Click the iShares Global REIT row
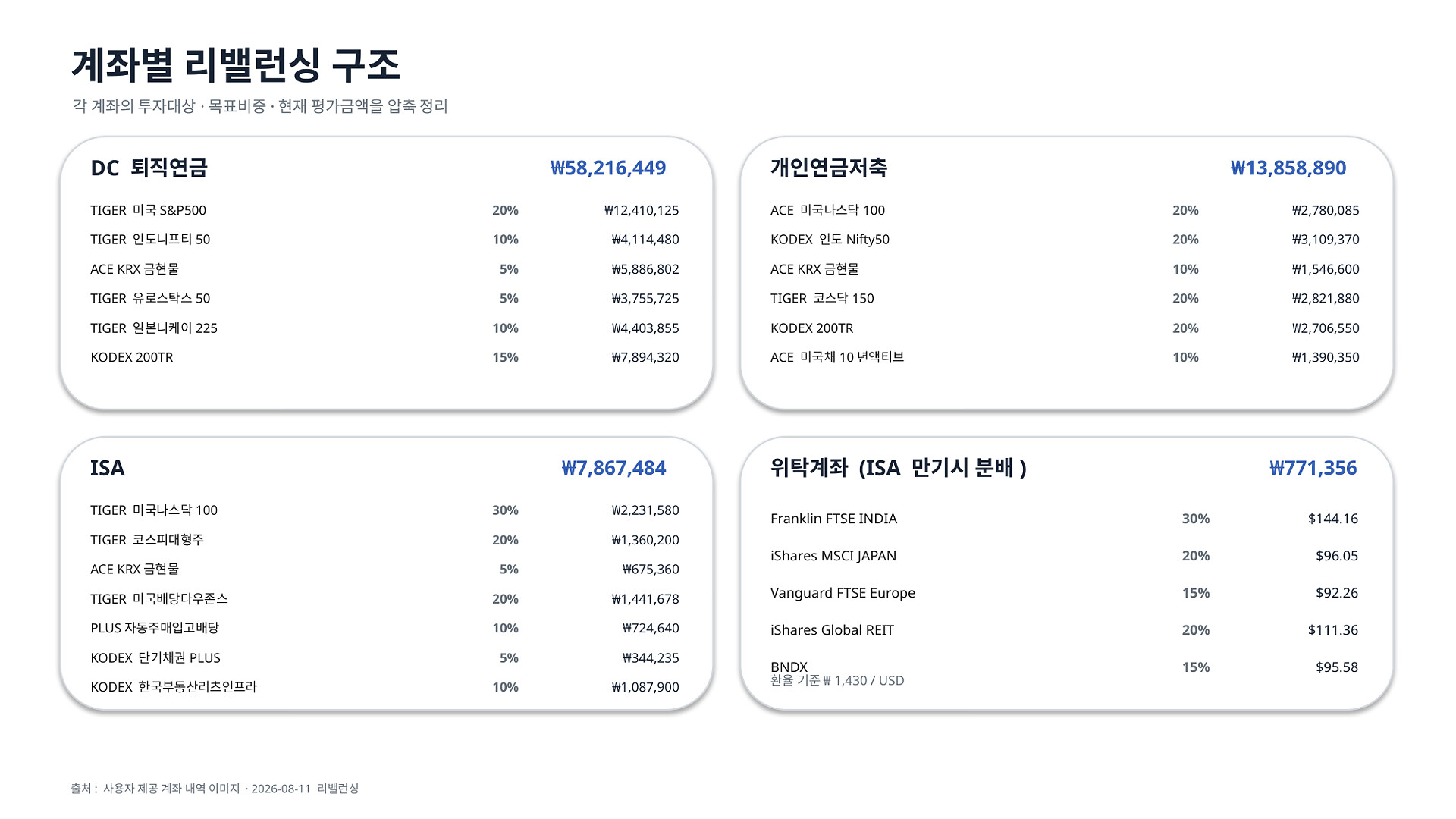 [x=1065, y=630]
